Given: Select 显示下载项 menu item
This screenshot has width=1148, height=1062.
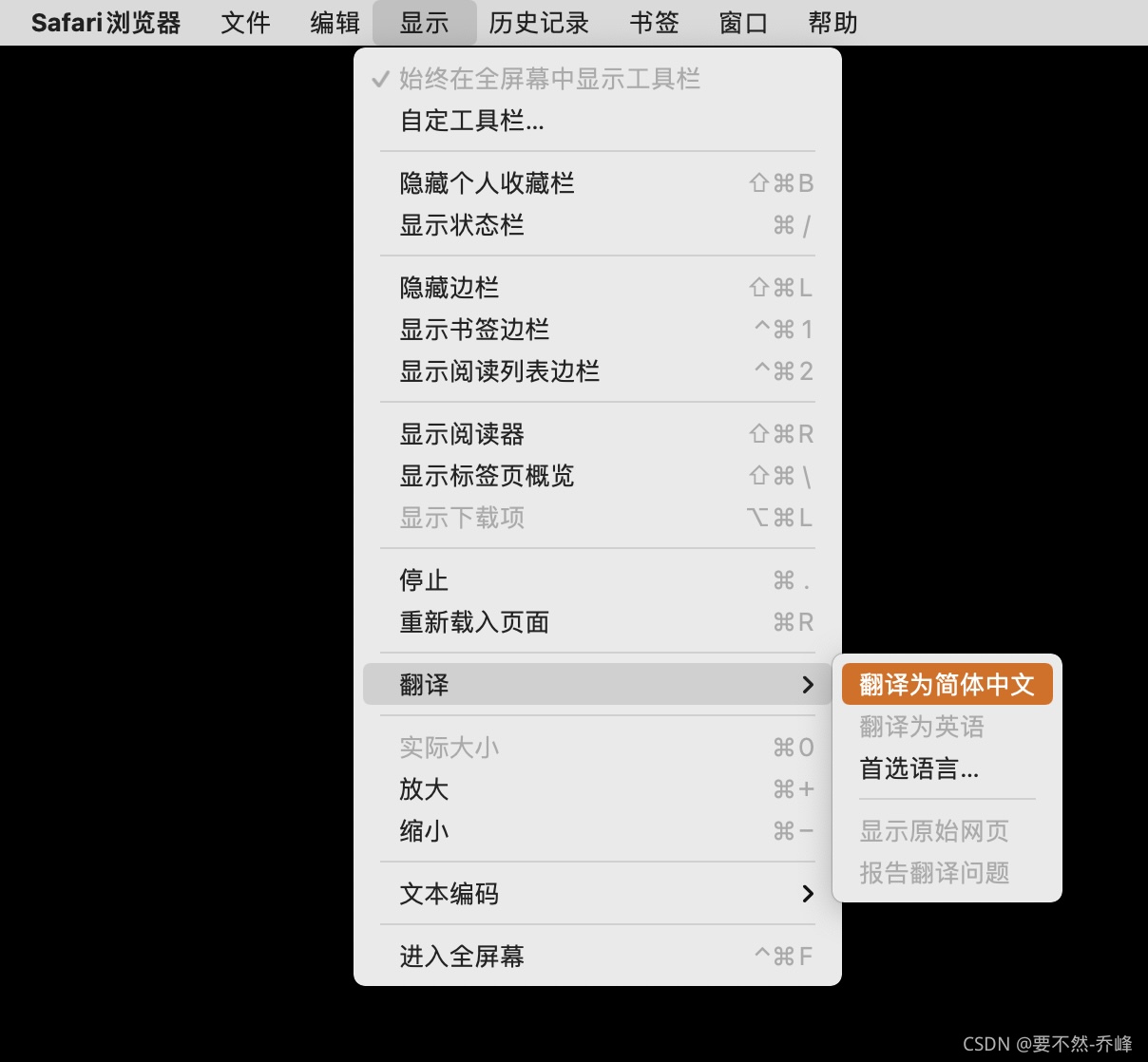Looking at the screenshot, I should coord(598,518).
